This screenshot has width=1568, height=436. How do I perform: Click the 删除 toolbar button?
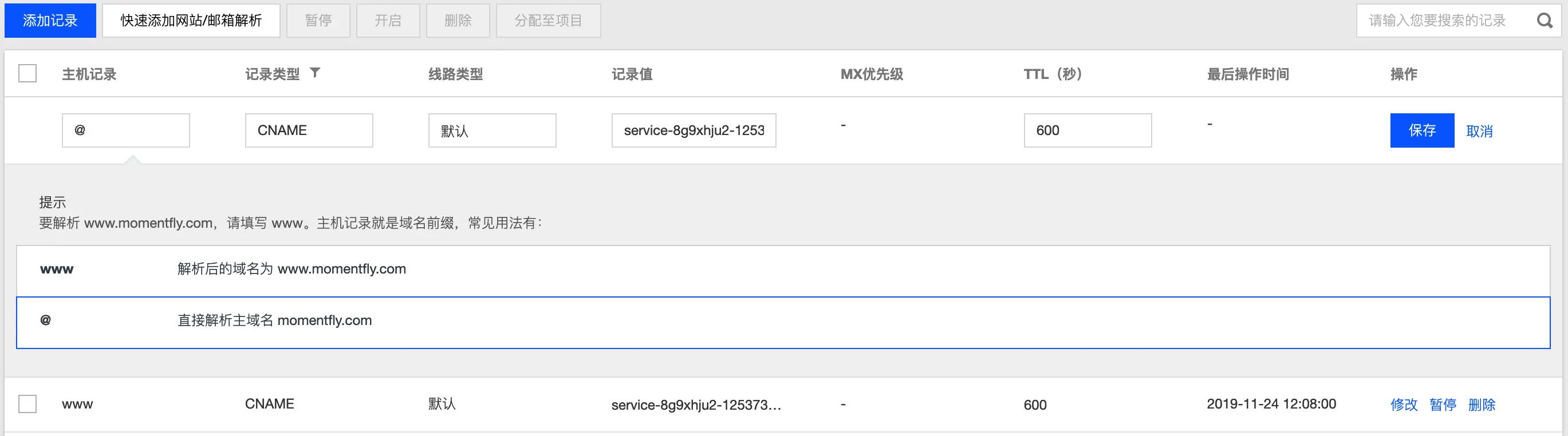[458, 21]
